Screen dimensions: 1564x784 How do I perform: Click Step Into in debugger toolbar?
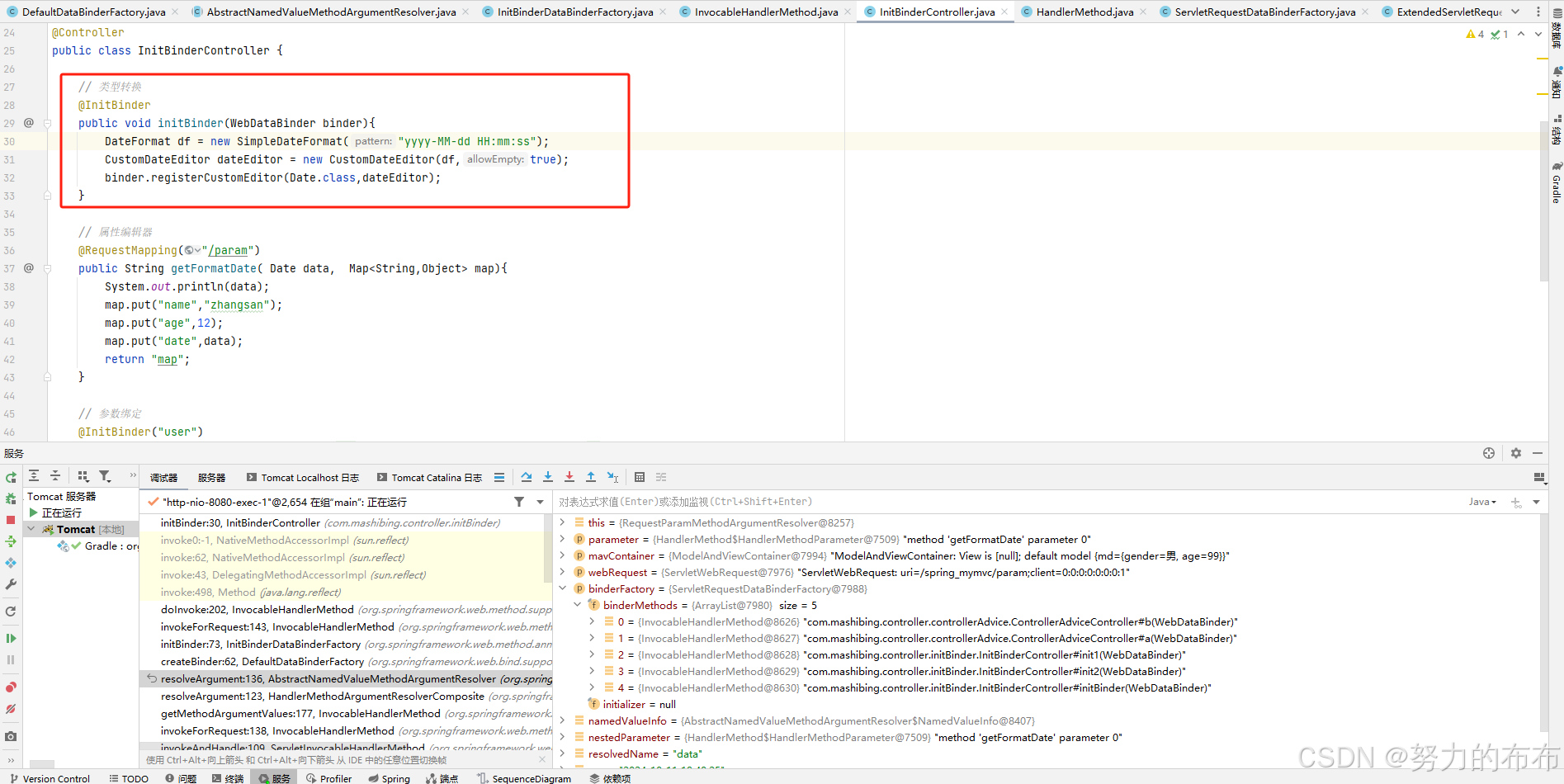pos(548,477)
